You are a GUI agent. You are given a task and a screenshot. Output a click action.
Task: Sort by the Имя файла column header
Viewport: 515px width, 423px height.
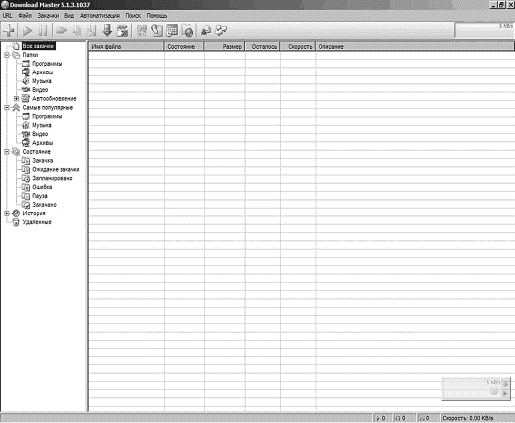coord(126,46)
